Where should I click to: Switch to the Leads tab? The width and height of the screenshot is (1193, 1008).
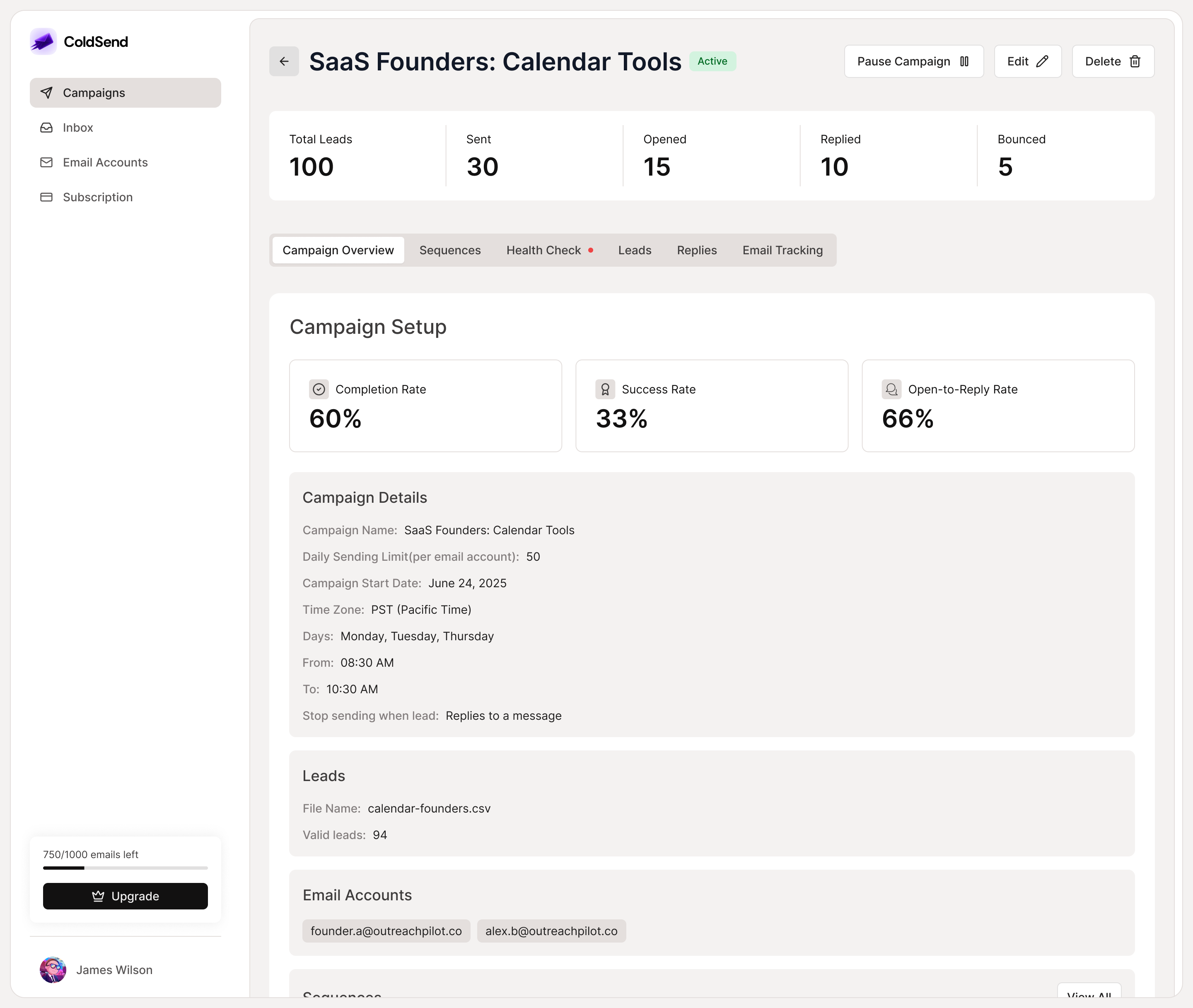click(x=635, y=250)
